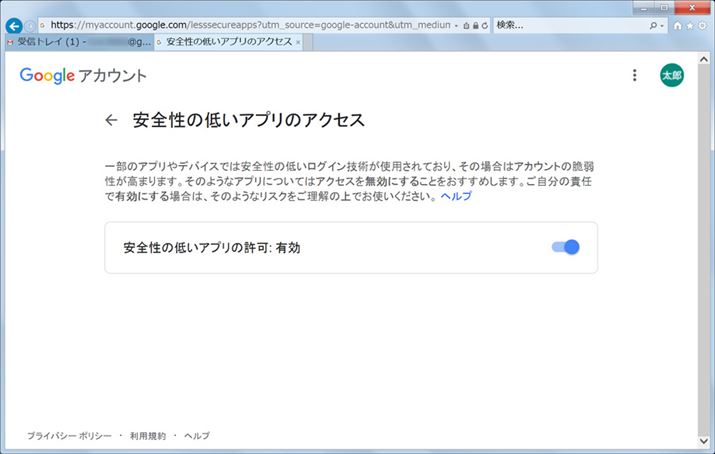Open the browser Tools gear icon
The height and width of the screenshot is (454, 715).
(x=703, y=26)
